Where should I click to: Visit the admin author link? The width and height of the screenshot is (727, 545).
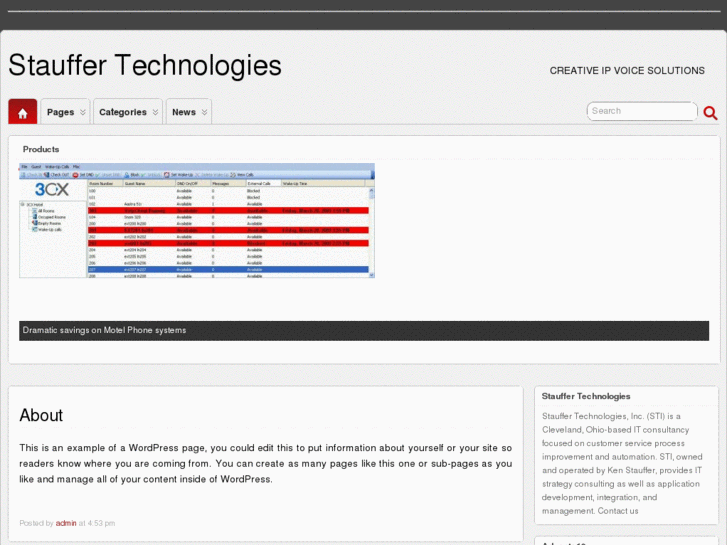[66, 523]
